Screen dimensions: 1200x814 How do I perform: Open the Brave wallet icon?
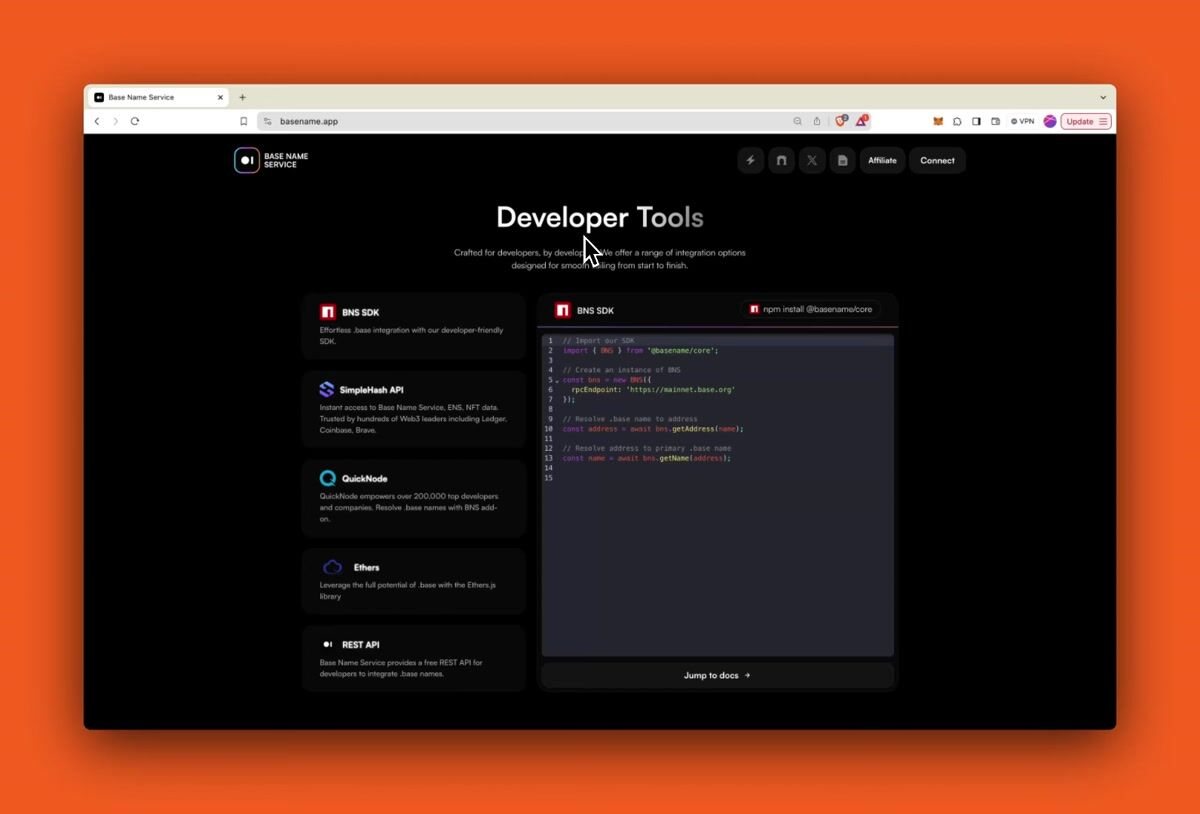995,121
